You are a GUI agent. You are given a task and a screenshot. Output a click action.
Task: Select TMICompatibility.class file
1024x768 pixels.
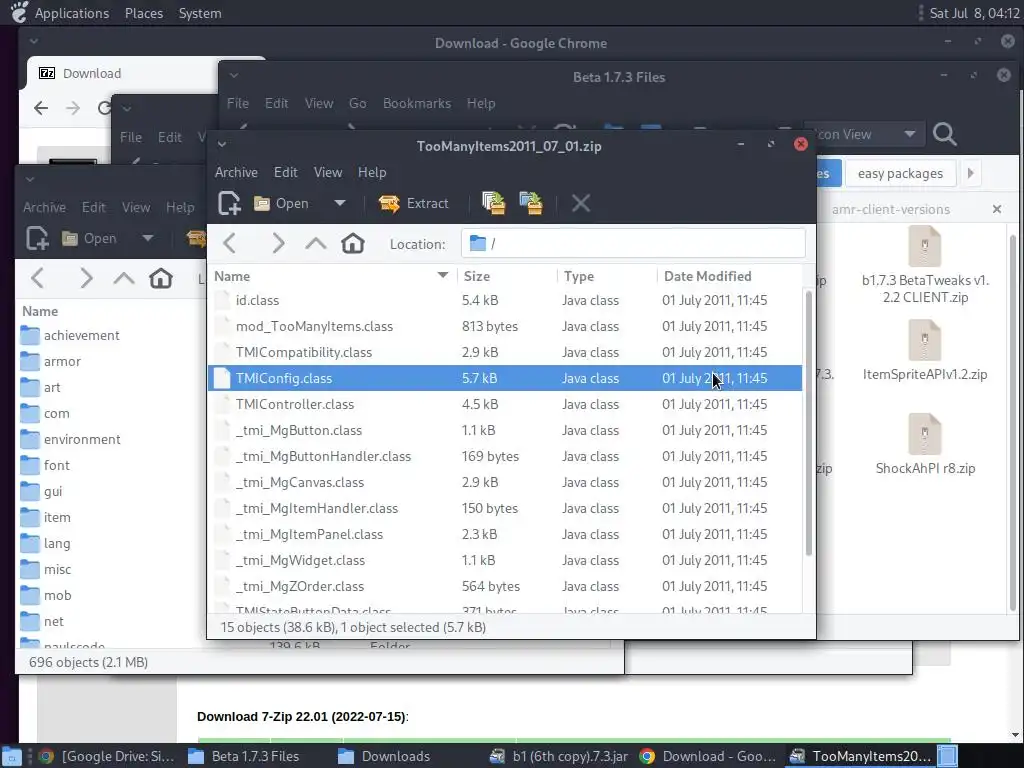pos(505,353)
